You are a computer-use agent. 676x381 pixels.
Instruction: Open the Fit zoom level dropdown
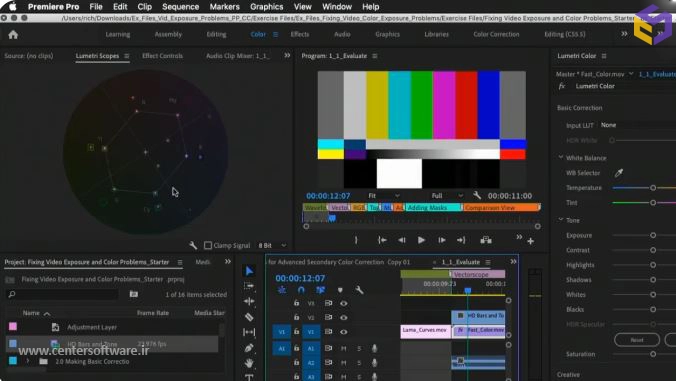coord(383,196)
